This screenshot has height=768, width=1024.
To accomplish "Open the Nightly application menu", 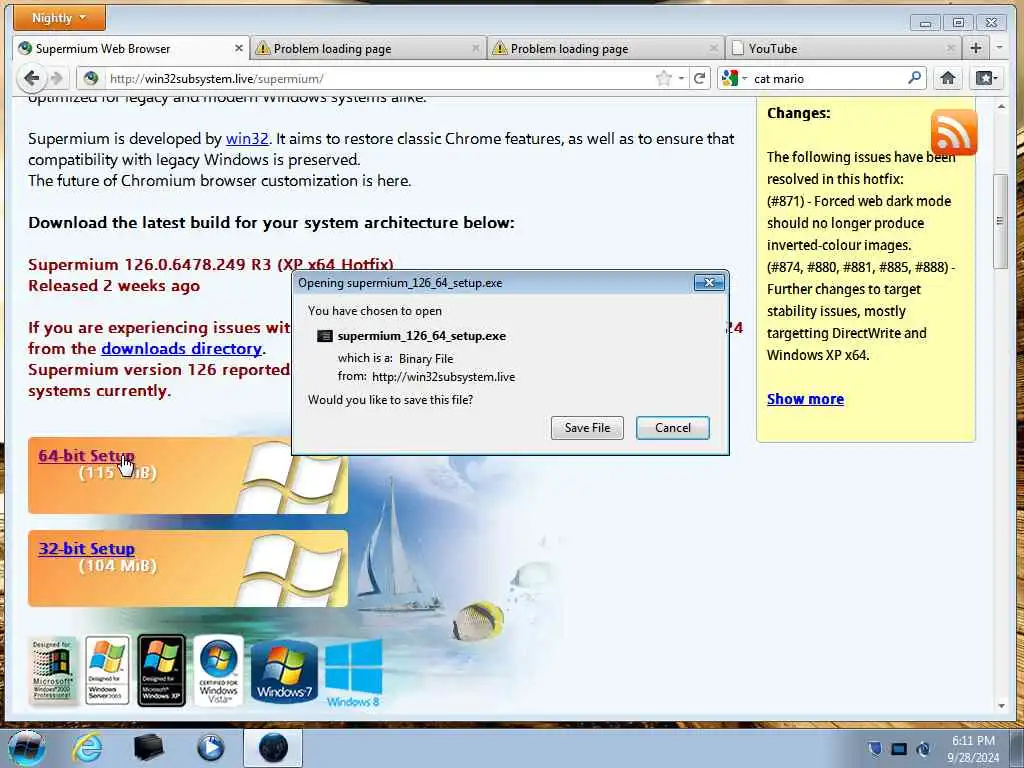I will (59, 18).
